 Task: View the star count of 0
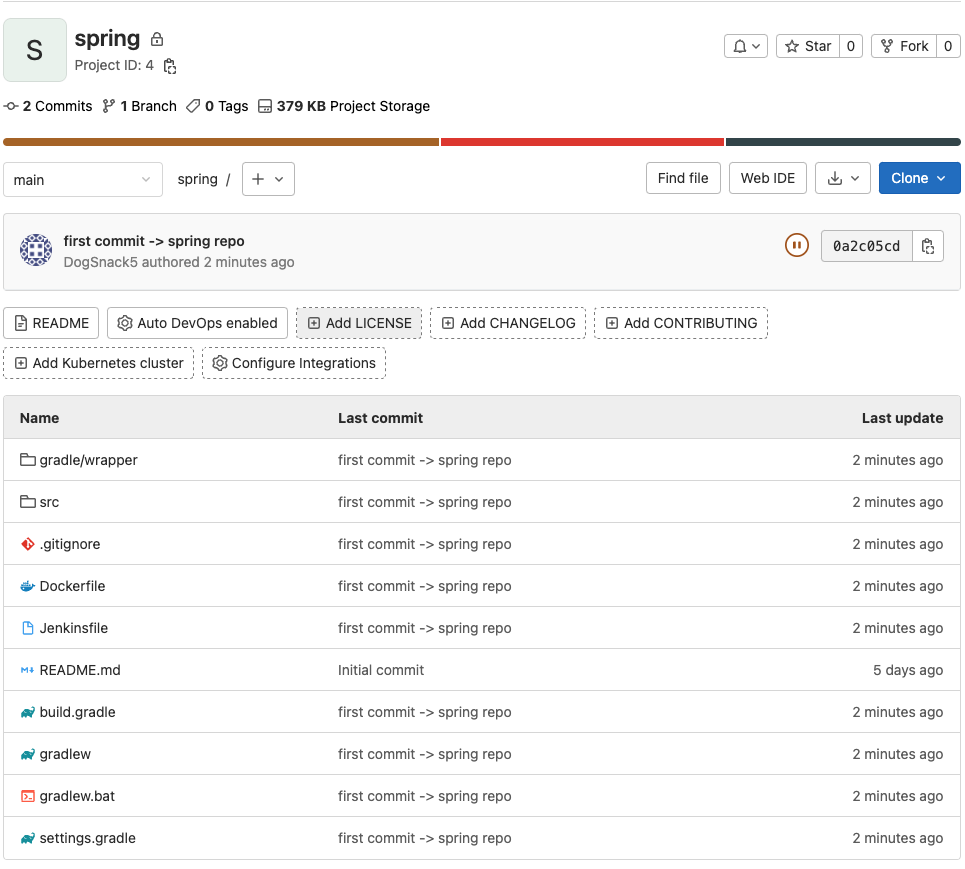(x=851, y=46)
